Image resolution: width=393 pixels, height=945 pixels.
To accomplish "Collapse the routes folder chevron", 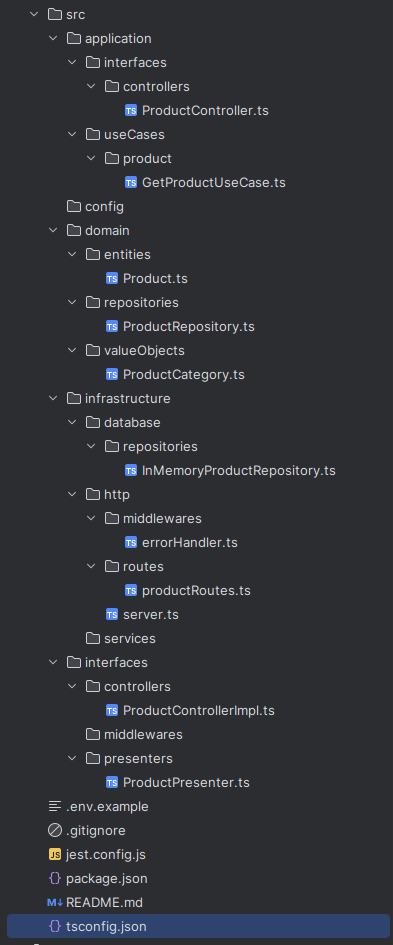I will tap(92, 567).
